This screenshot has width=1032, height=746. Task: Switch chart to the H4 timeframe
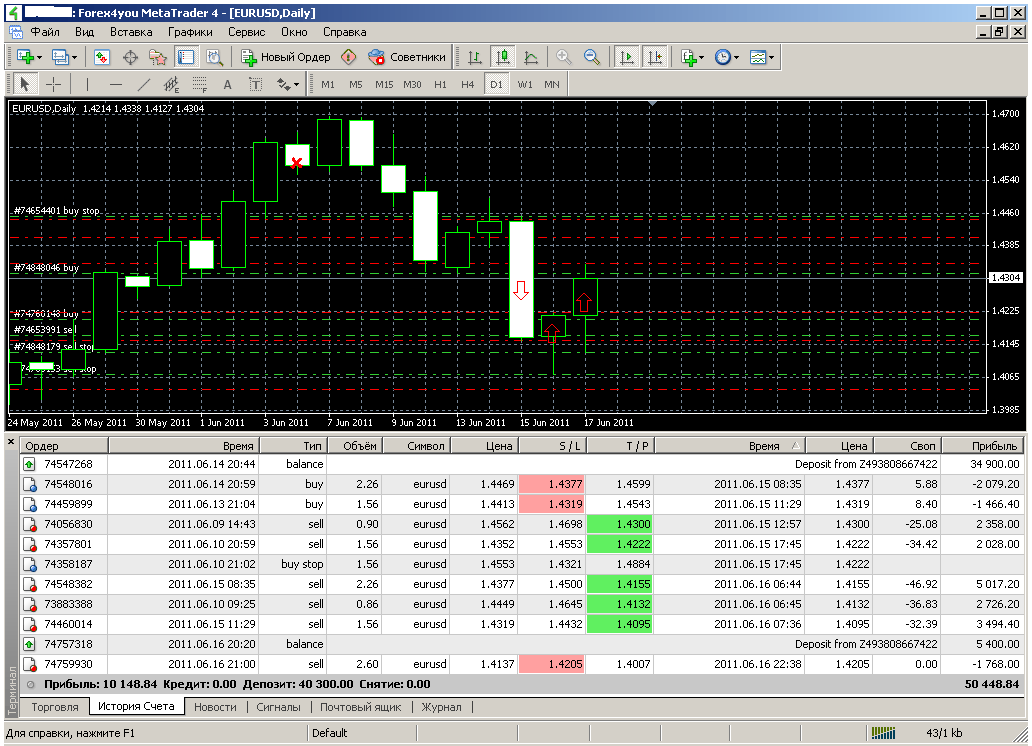467,84
